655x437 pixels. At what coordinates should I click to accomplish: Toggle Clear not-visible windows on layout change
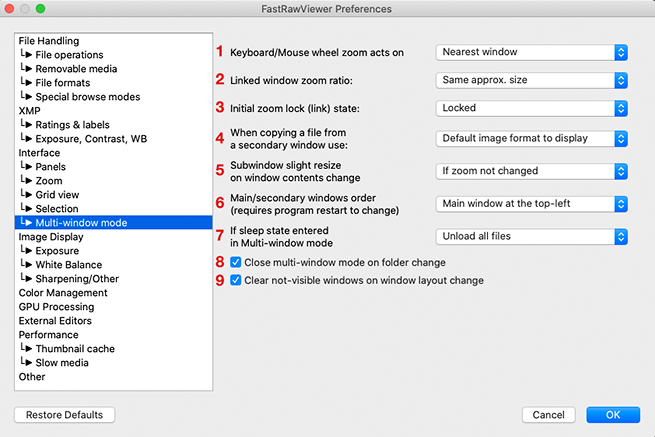click(236, 281)
